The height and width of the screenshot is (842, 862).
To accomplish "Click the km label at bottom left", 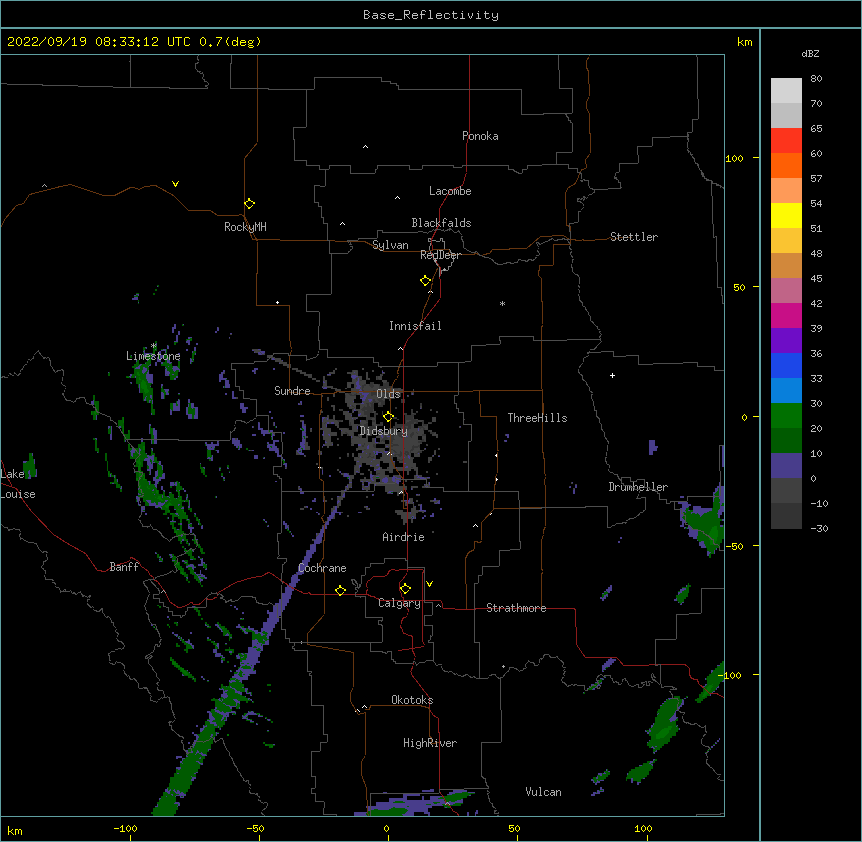I will 15,830.
